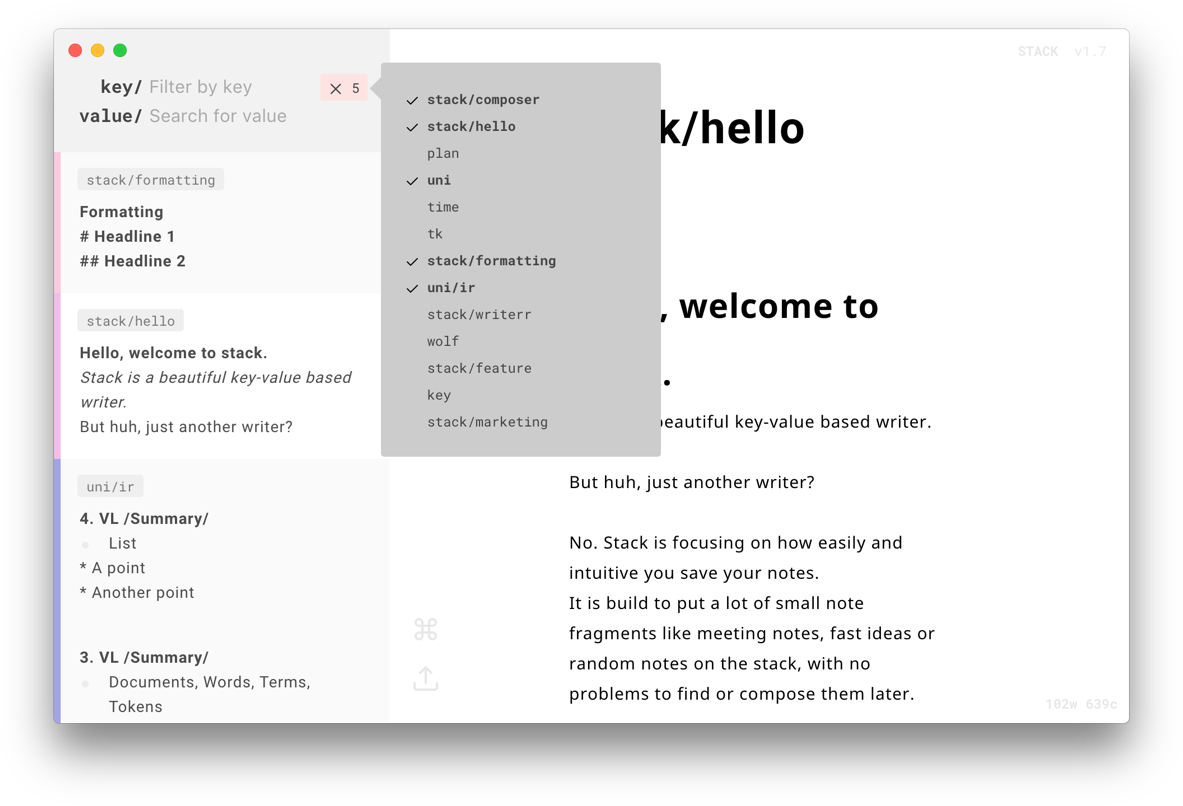Pick stack/writerr from key list

coord(479,315)
